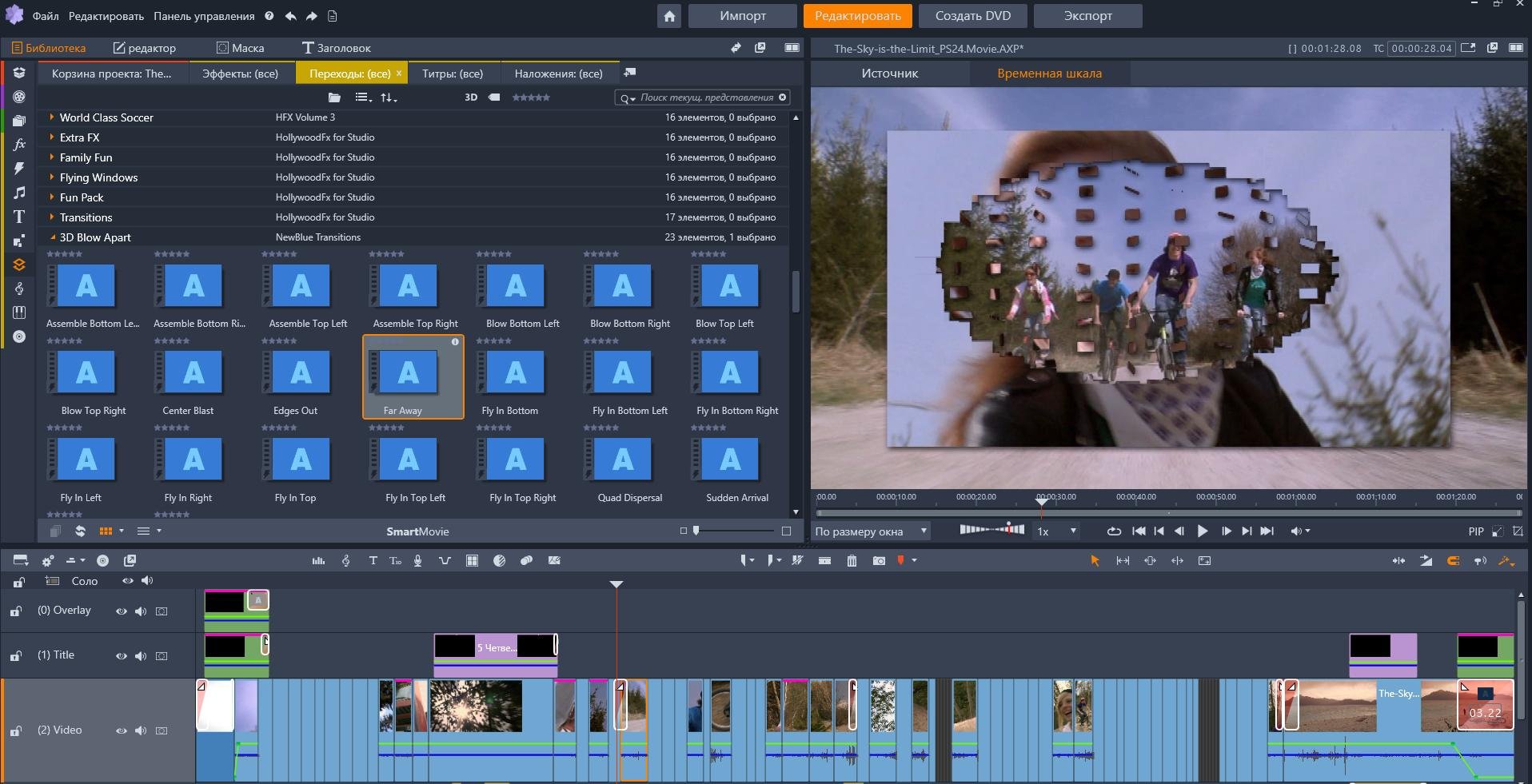Select the arrow selection tool in timeline toolbar
The image size is (1532, 784).
pyautogui.click(x=1095, y=561)
